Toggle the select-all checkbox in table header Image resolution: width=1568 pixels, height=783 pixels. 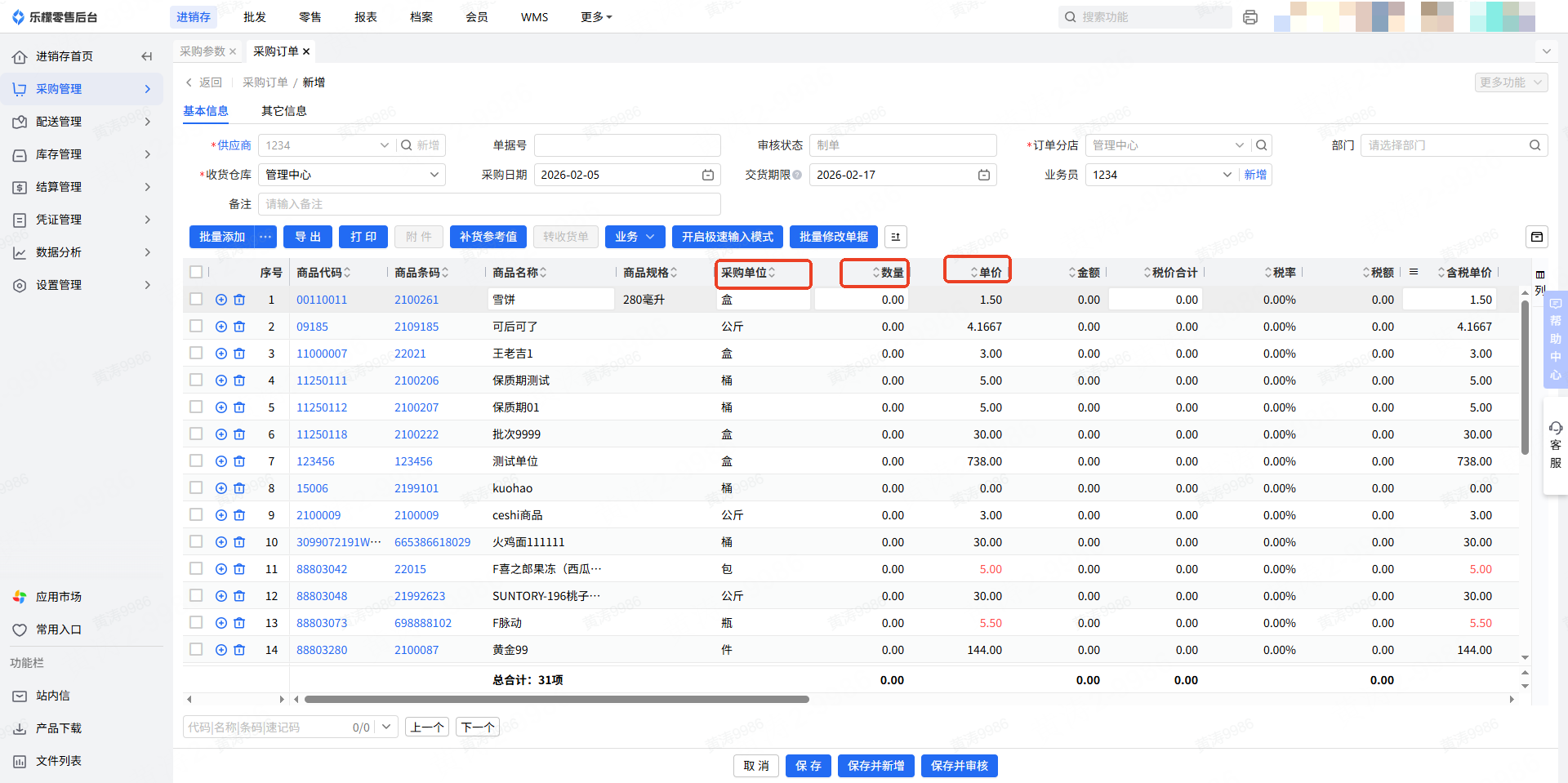[196, 272]
